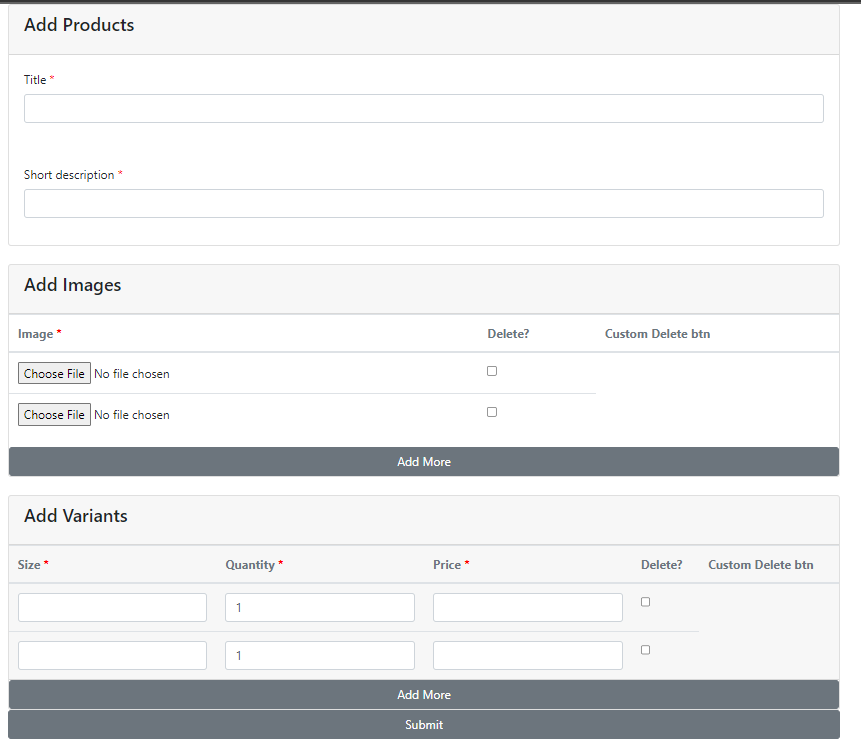Screen dimensions: 861x756
Task: Tick Delete checkbox for second image row
Action: coord(492,412)
